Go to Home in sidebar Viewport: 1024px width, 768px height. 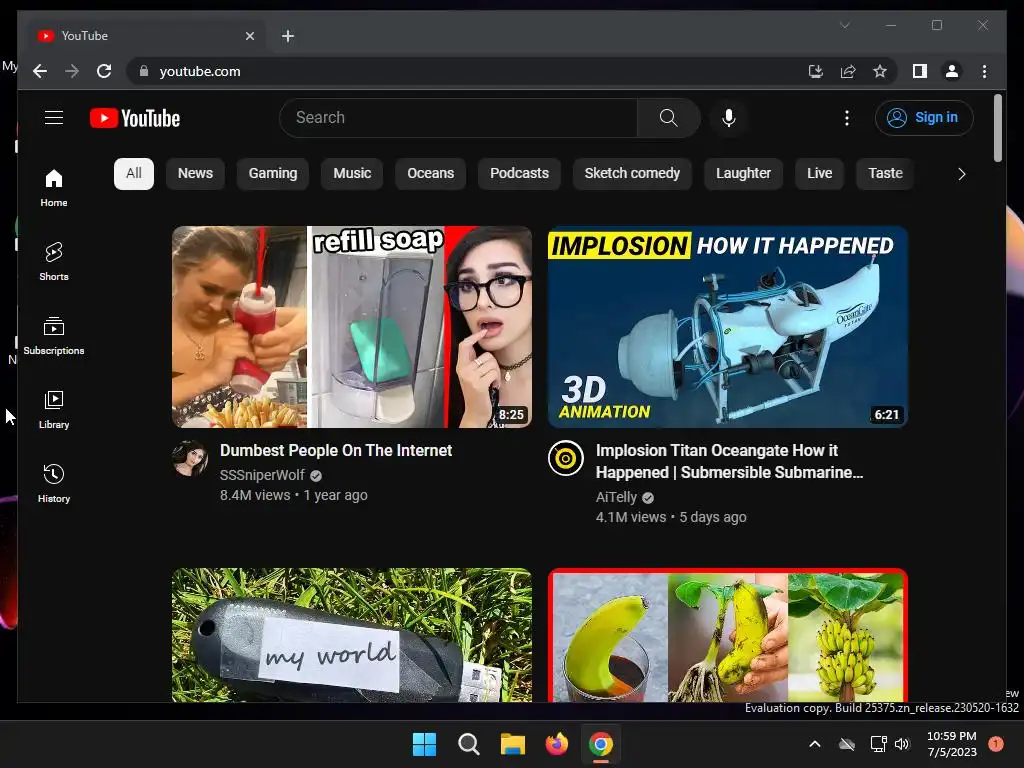[x=54, y=188]
